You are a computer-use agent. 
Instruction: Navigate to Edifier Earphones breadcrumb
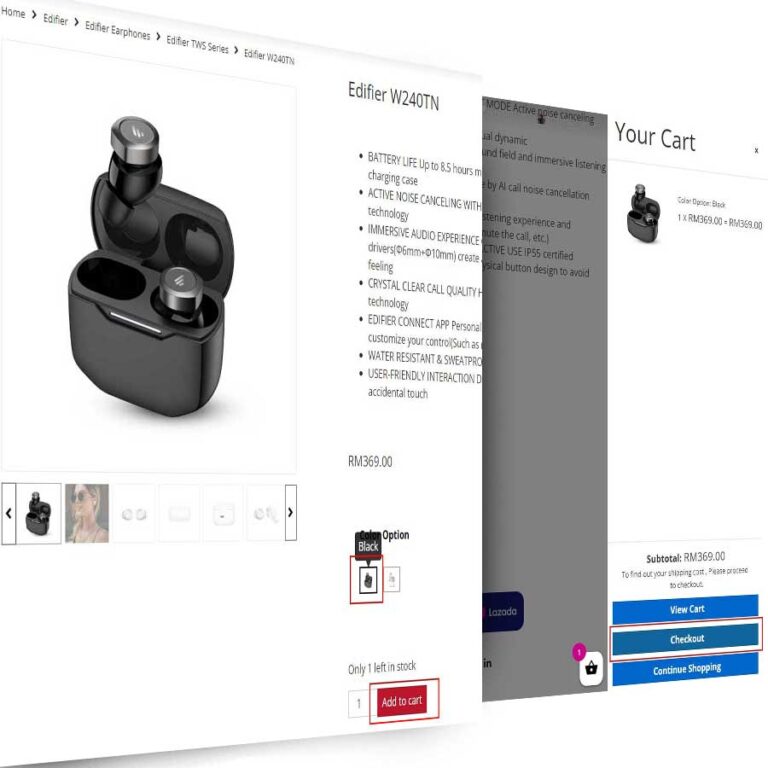click(118, 30)
